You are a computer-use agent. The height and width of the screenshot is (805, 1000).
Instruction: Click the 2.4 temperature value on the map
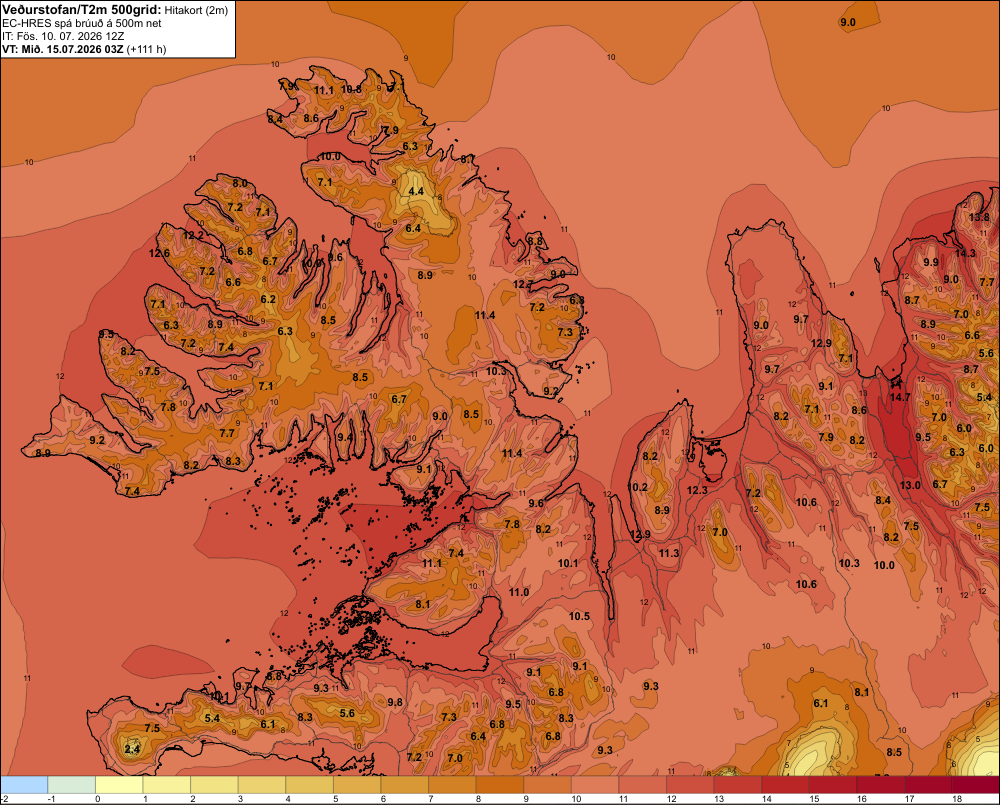(132, 749)
